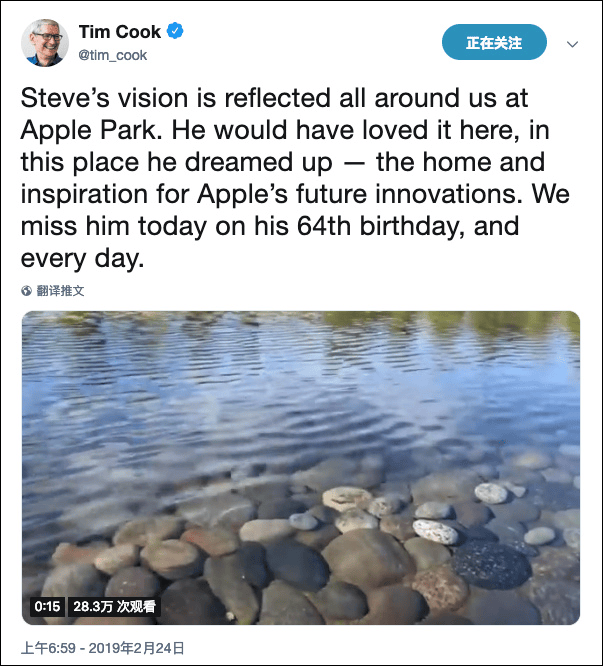The image size is (603, 666).
Task: Open the Tim Cook display name
Action: [119, 32]
